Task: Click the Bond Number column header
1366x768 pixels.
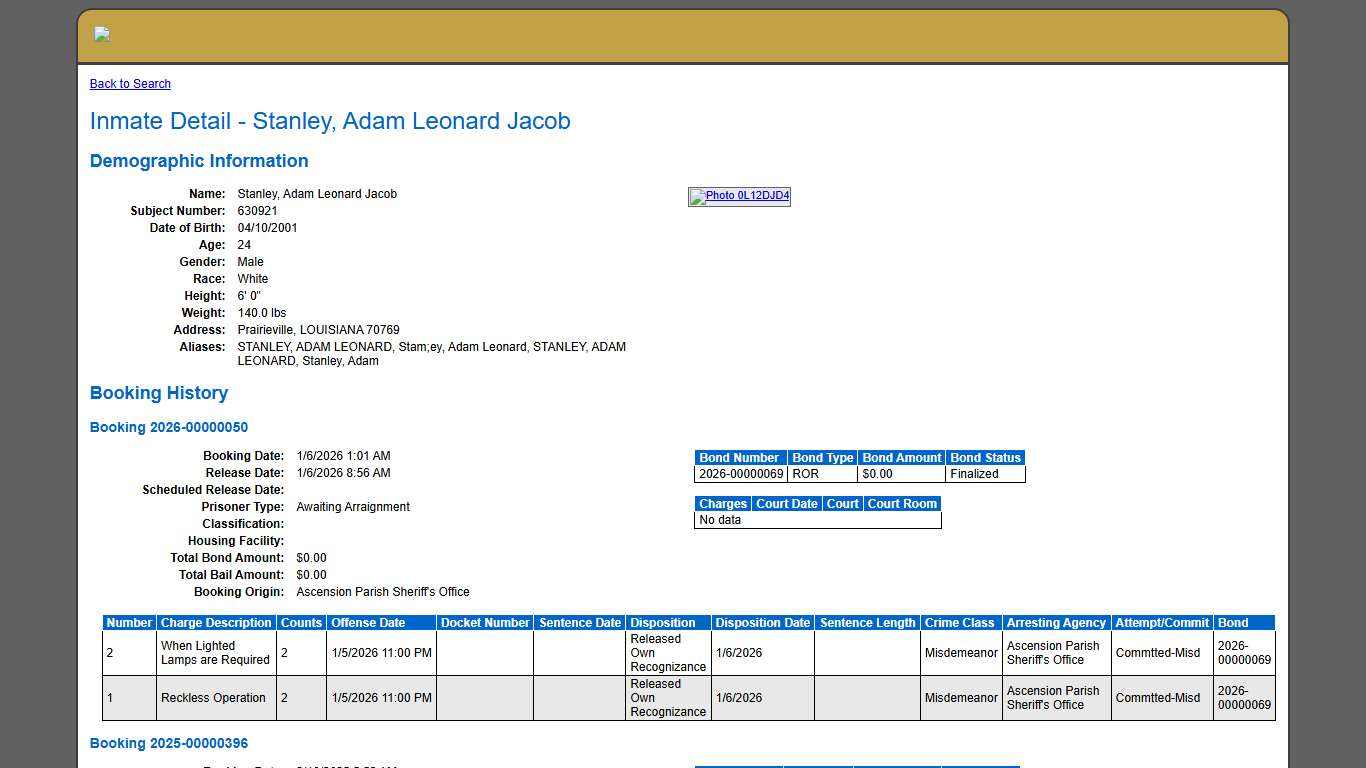Action: click(x=739, y=457)
